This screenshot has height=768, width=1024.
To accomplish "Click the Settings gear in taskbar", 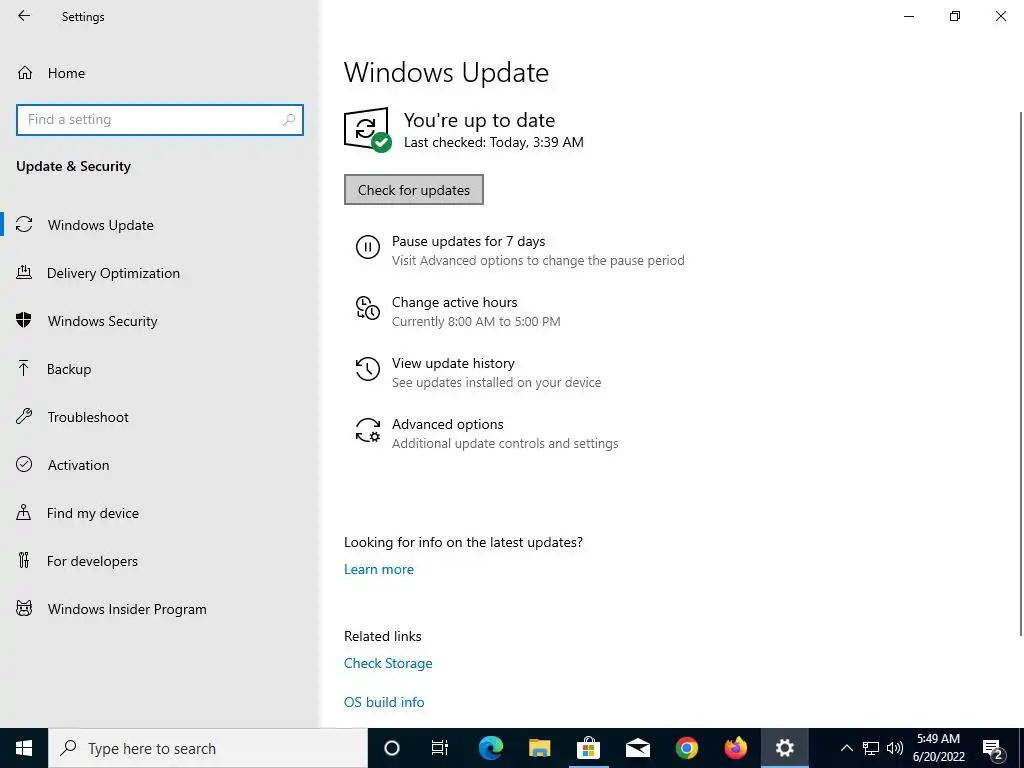I will [x=784, y=748].
